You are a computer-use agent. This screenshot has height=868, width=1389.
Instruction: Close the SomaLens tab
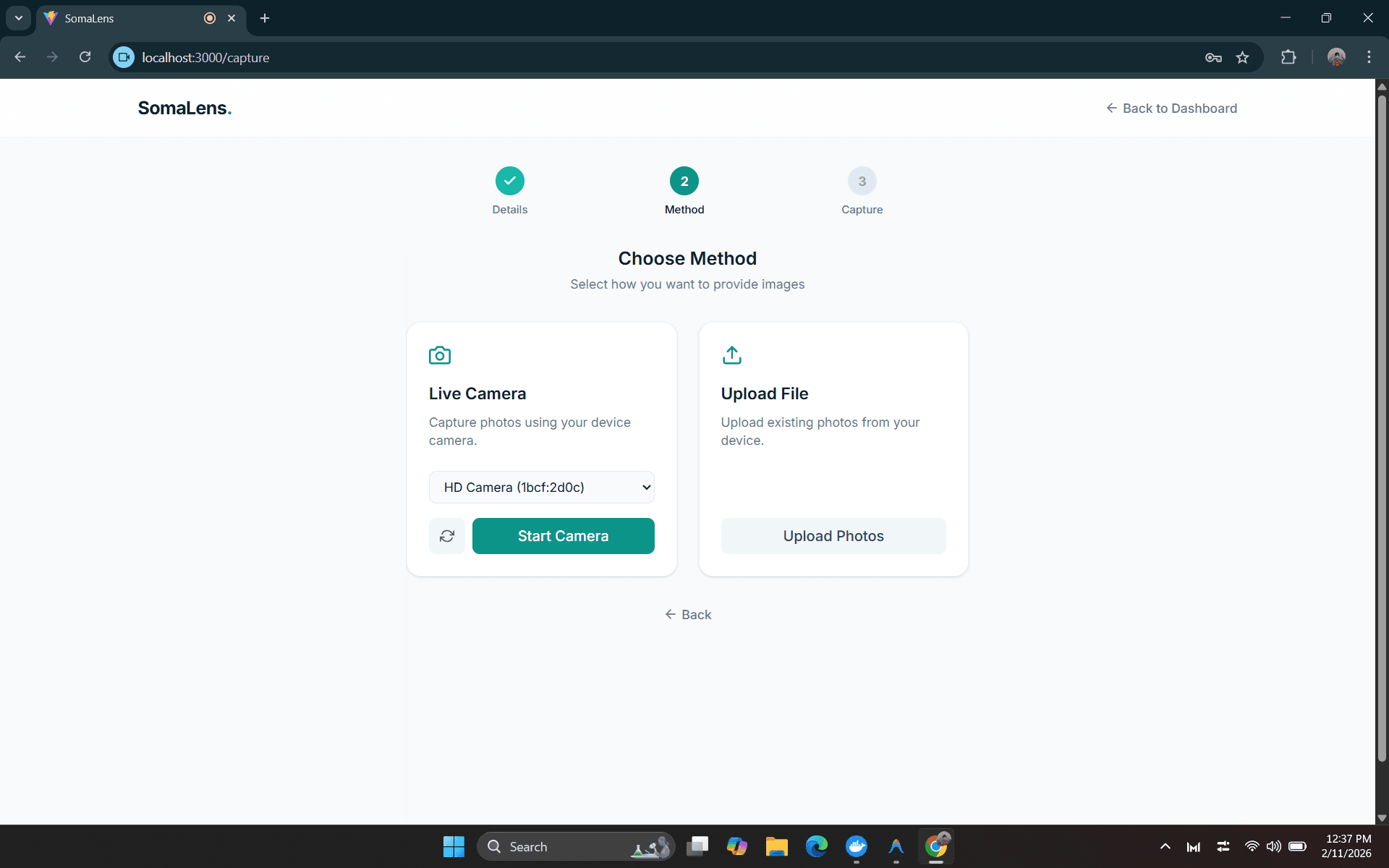(231, 18)
